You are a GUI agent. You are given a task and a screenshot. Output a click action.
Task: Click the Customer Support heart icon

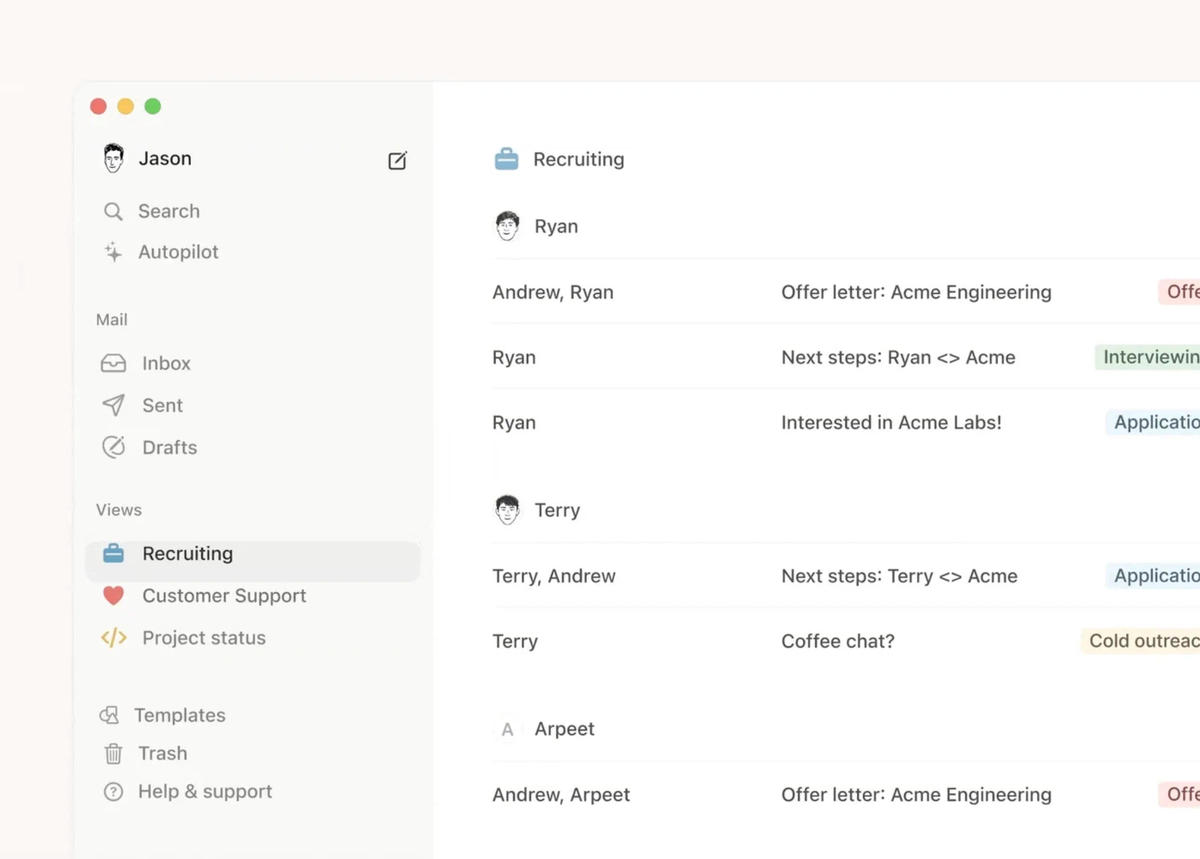113,596
